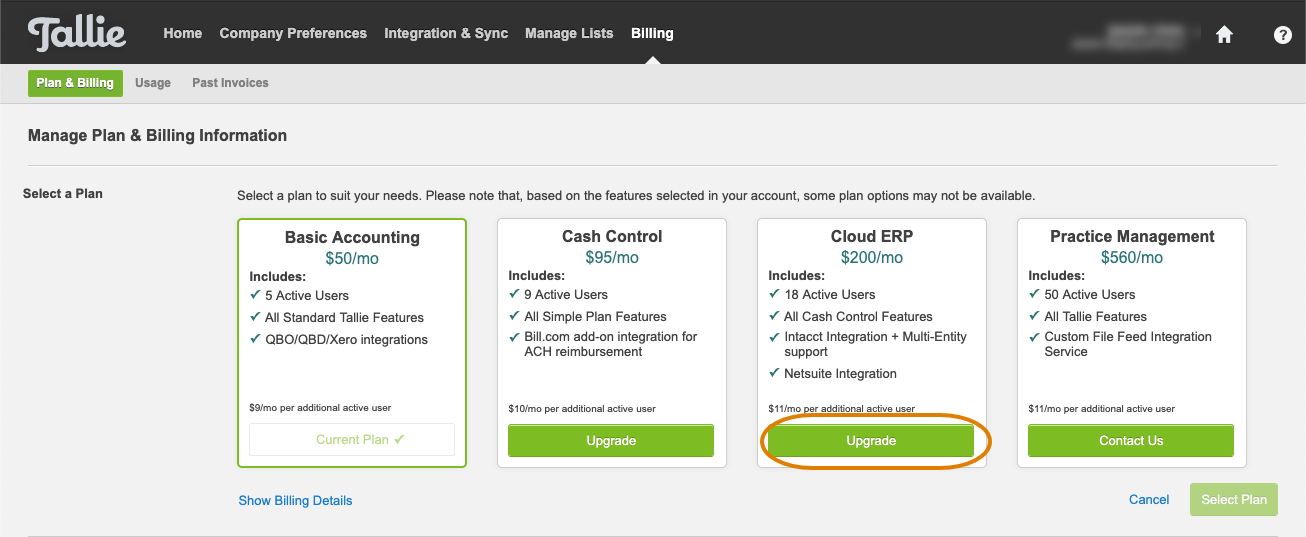Click 'Intacct Integration + Multi-Entity support' text
The width and height of the screenshot is (1306, 537).
click(x=876, y=344)
